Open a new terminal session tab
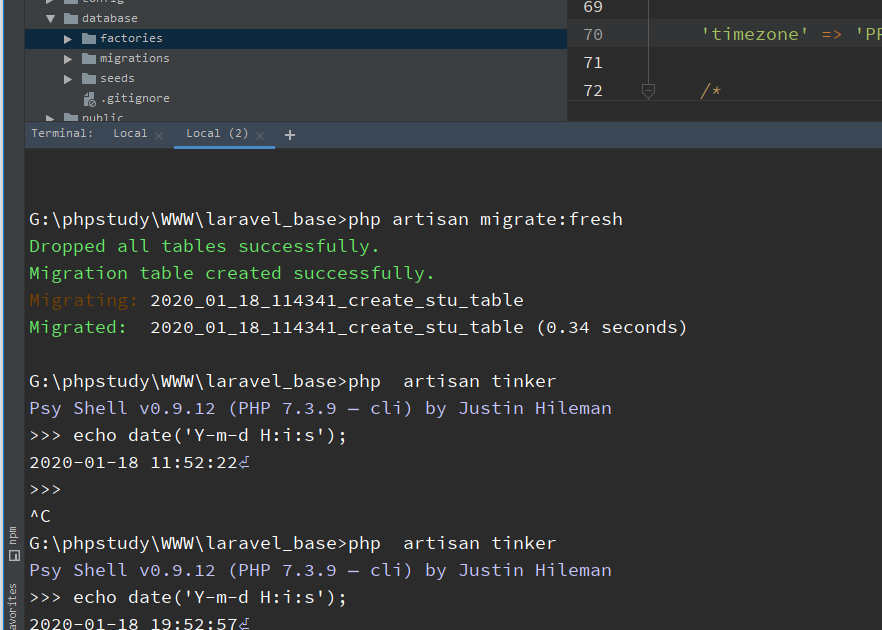Screen dimensions: 882x630 pos(290,134)
